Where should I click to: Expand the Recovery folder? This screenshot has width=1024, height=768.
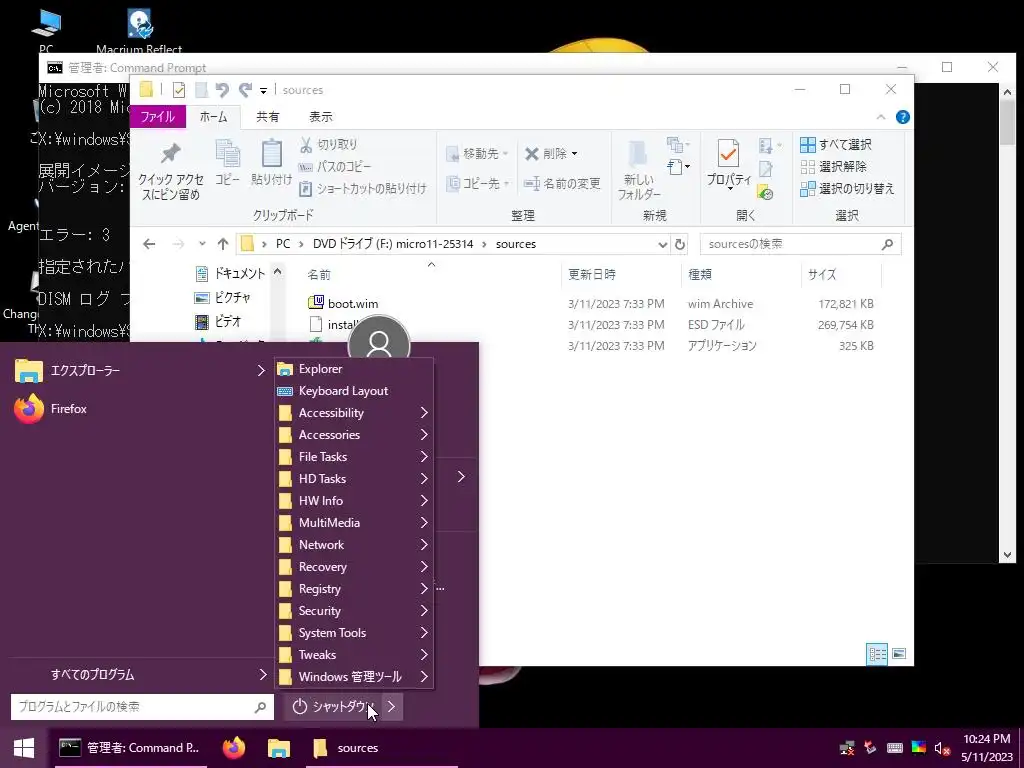[354, 567]
